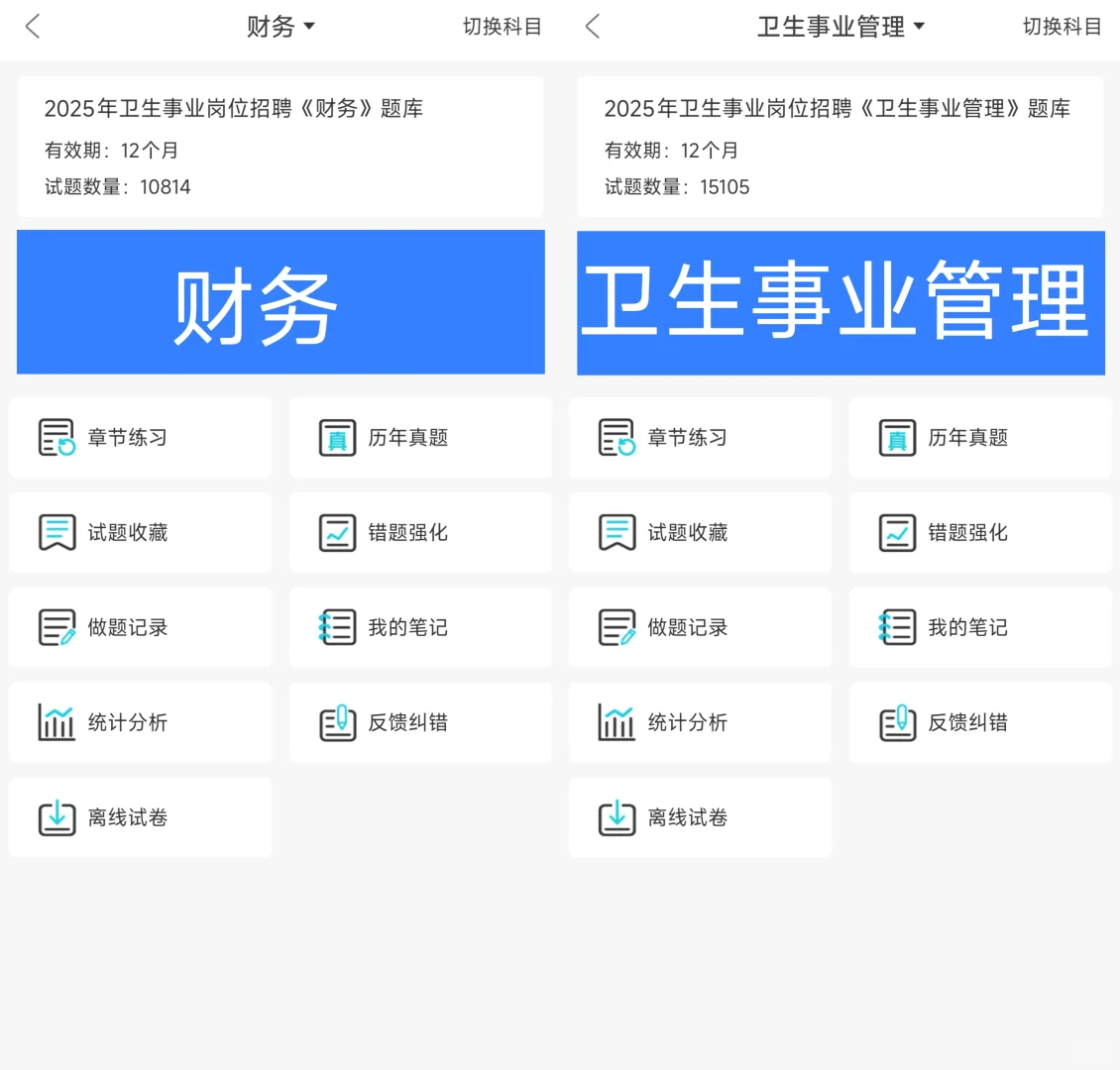Viewport: 1120px width, 1070px height.
Task: Select 试题数量: 10814 text
Action: 118,187
